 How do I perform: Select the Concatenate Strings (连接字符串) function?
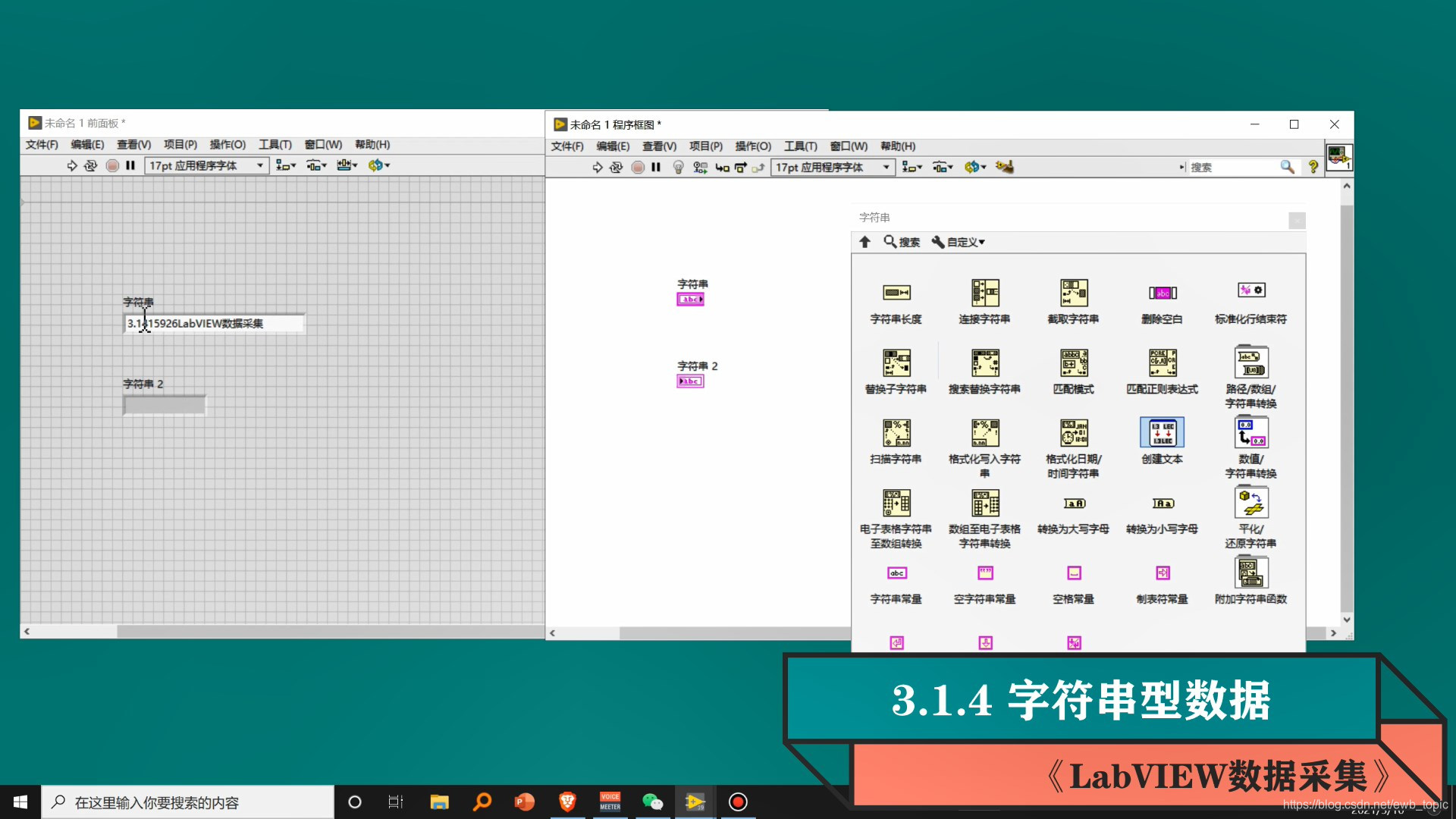985,293
